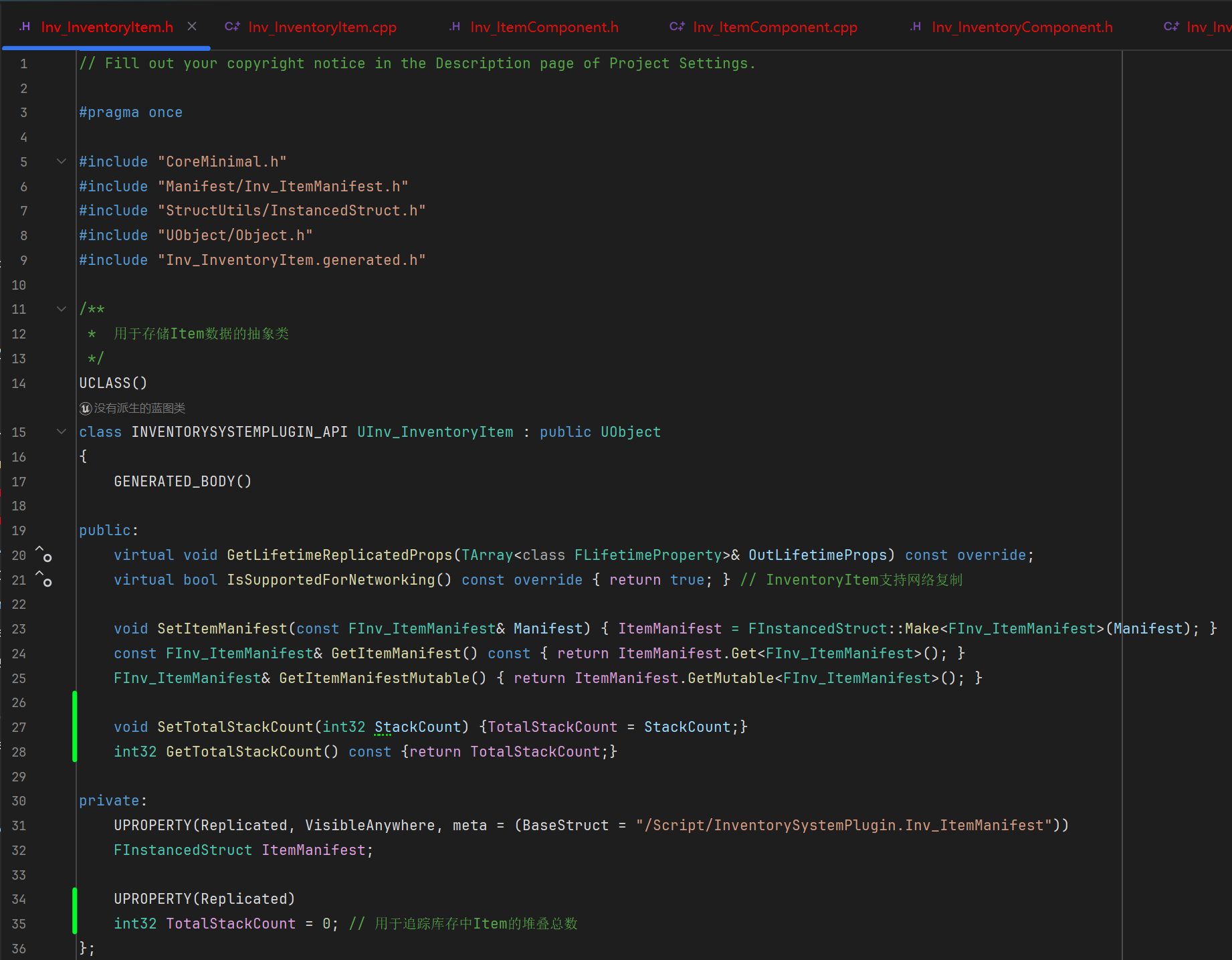Click the SetTotalStackCount function name
This screenshot has width=1232, height=960.
pos(235,727)
